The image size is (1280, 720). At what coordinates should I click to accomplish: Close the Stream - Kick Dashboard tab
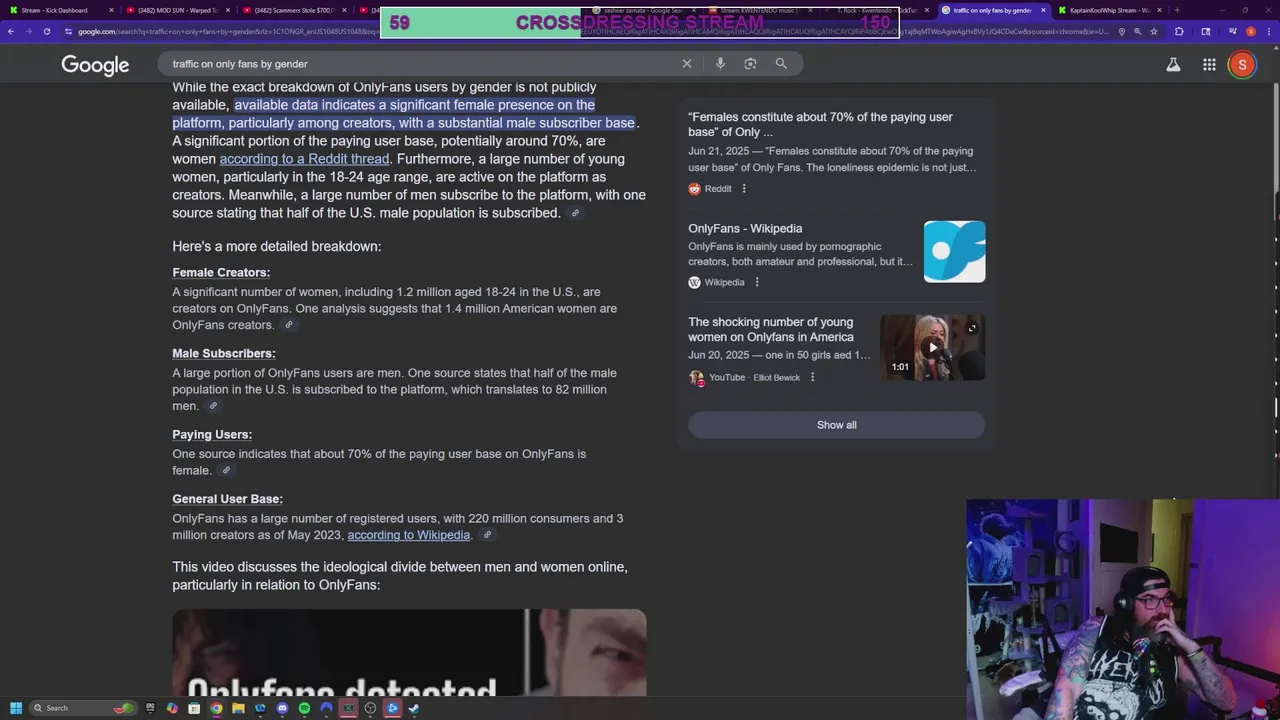click(x=111, y=10)
